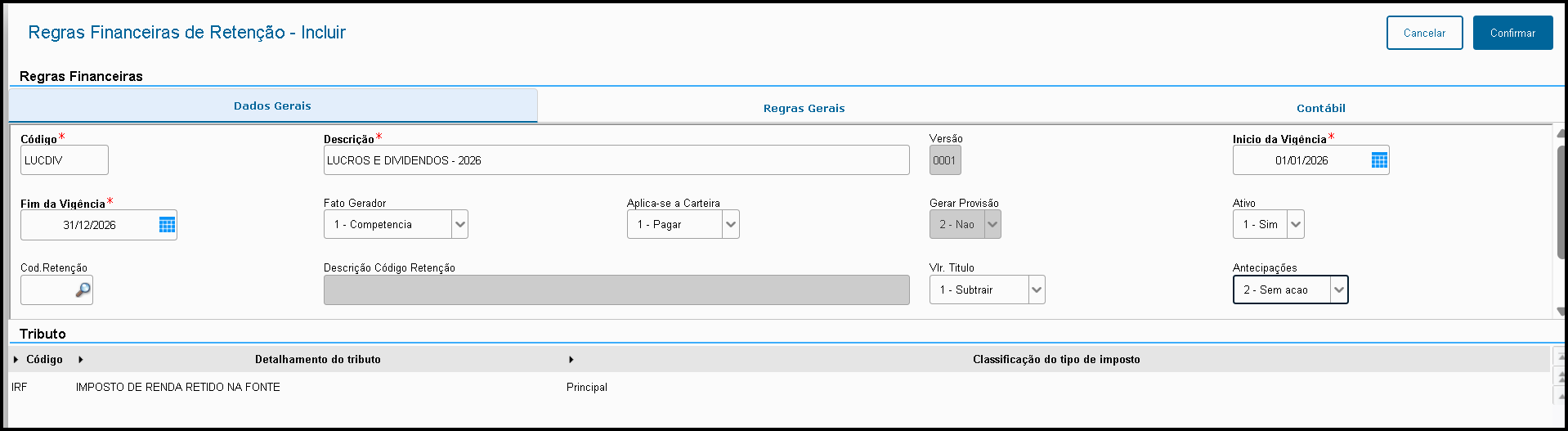Open the Contábil tab
The height and width of the screenshot is (431, 1568).
pyautogui.click(x=1320, y=108)
